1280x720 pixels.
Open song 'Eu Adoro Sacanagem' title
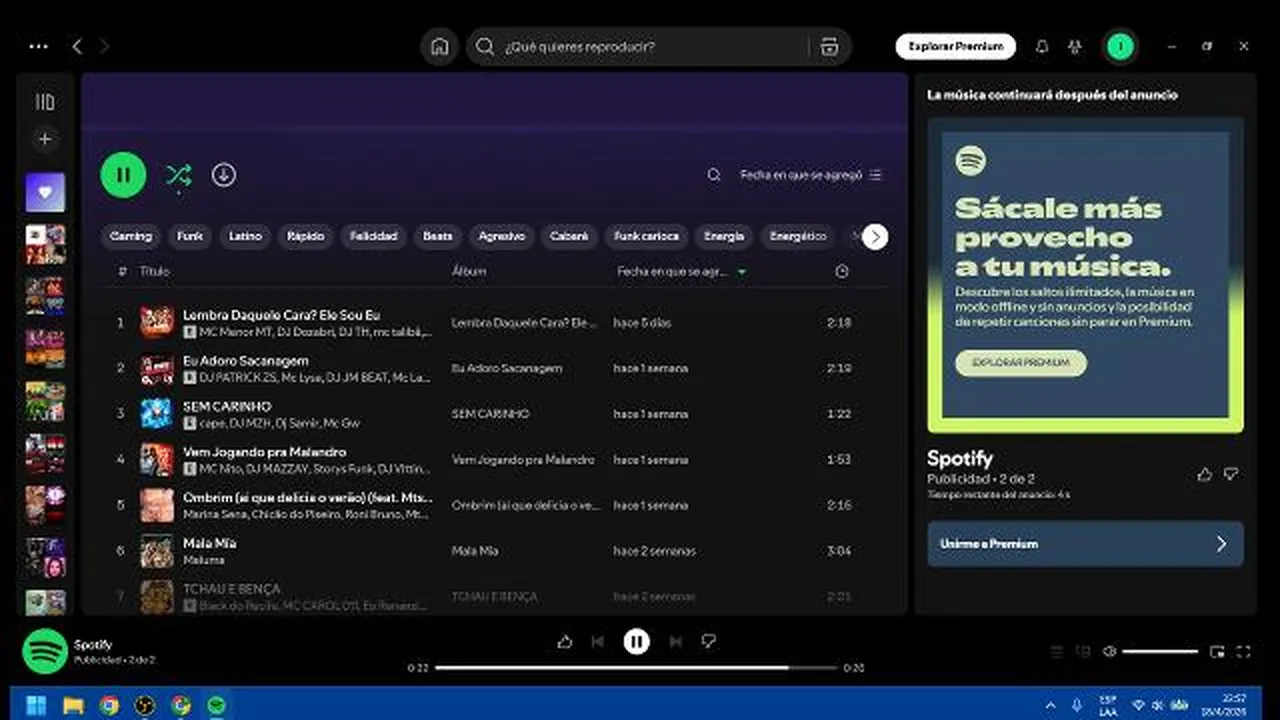coord(245,360)
